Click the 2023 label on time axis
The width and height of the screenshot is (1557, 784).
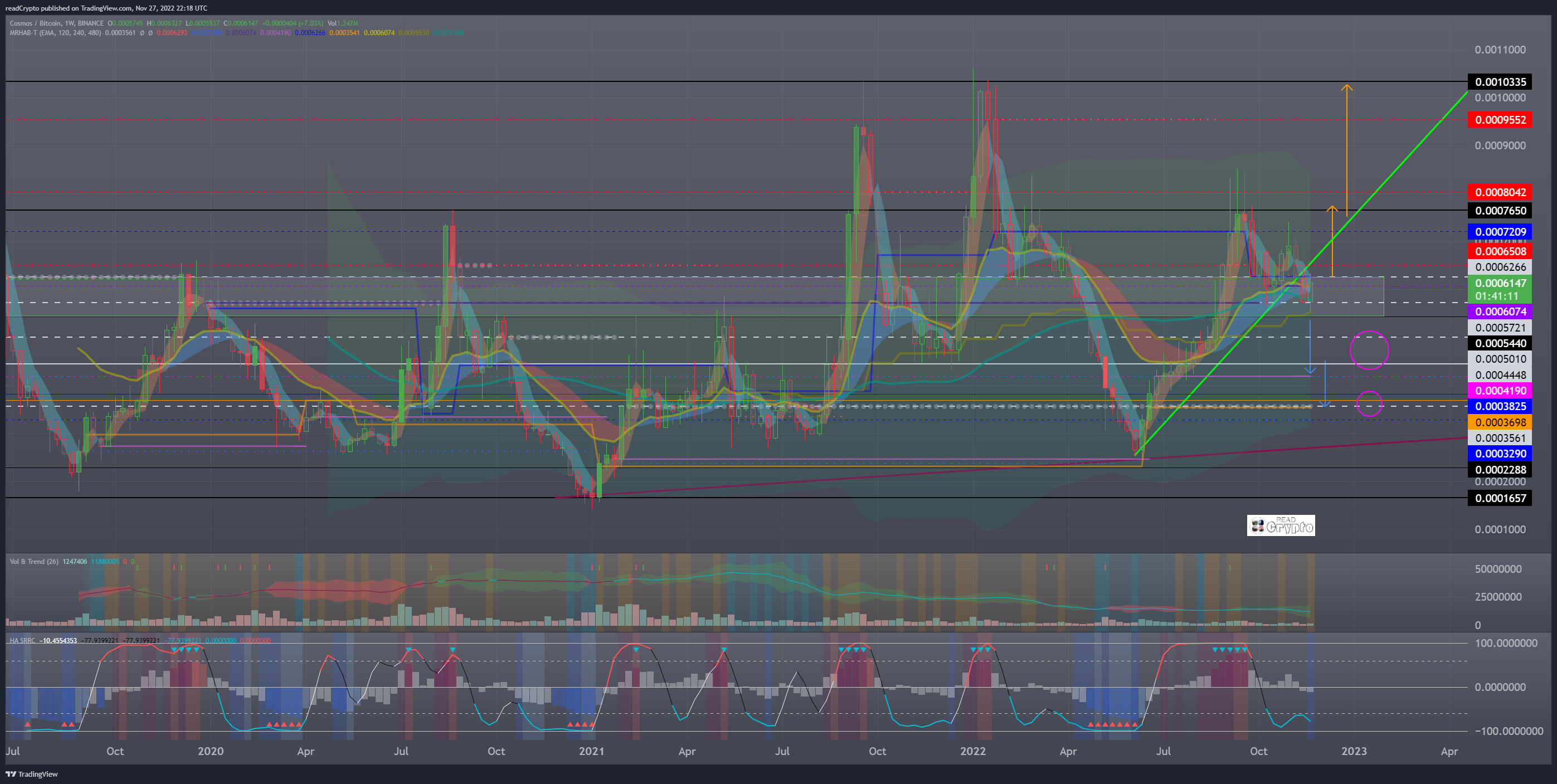1354,751
